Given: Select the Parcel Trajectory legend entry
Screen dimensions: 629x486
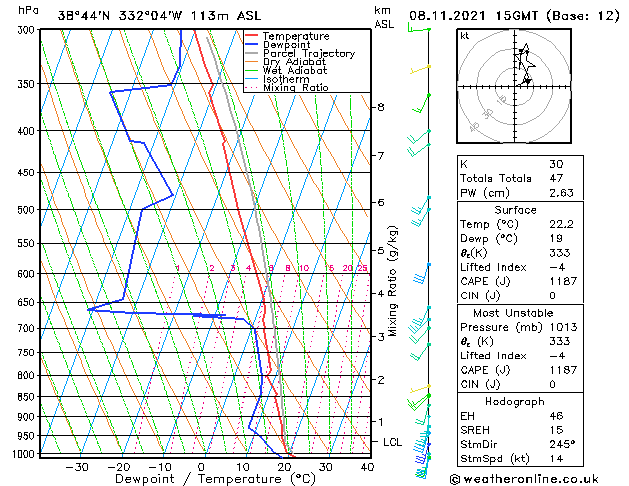Looking at the screenshot, I should click(300, 53).
